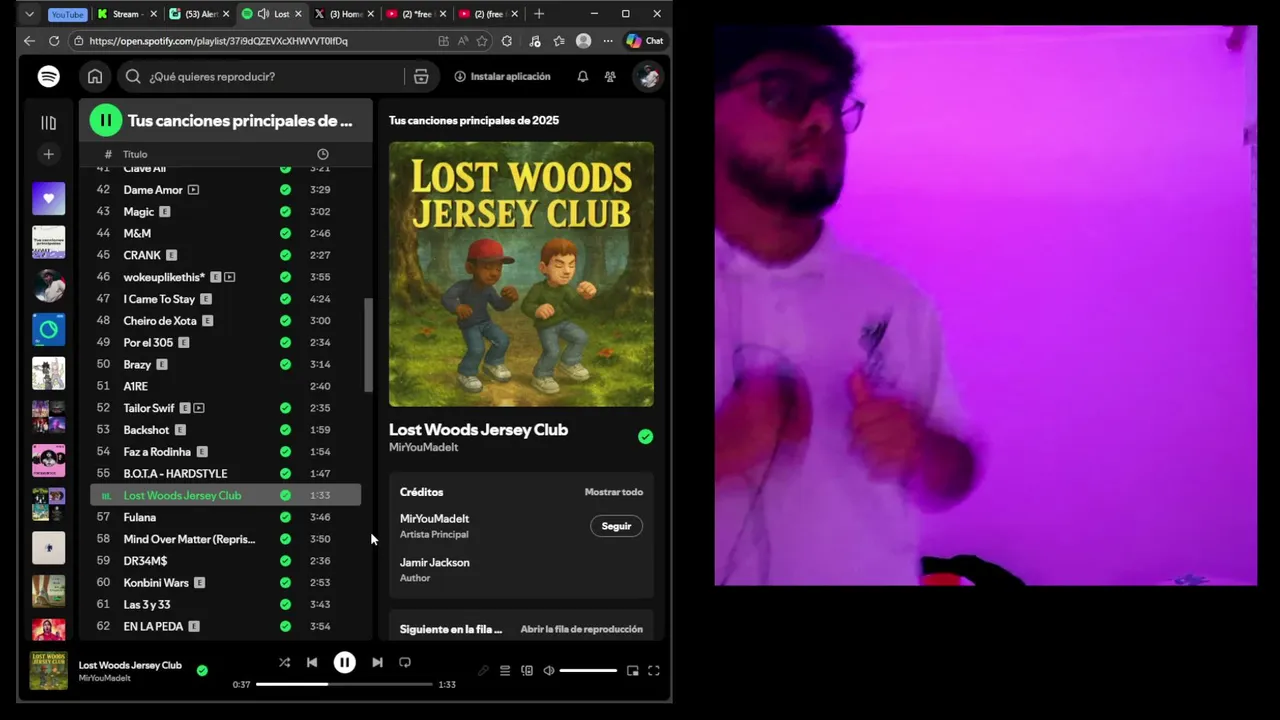Open a new browser tab

(x=539, y=14)
